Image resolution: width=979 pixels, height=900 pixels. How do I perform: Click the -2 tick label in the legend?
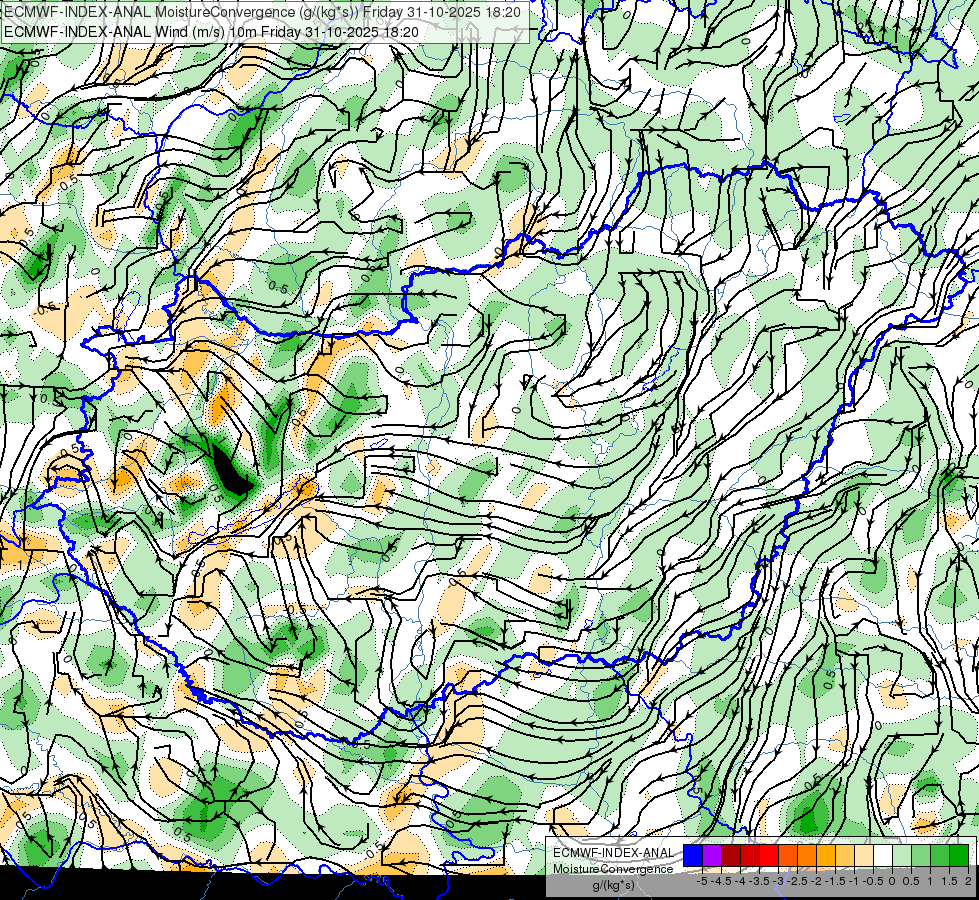pyautogui.click(x=817, y=881)
